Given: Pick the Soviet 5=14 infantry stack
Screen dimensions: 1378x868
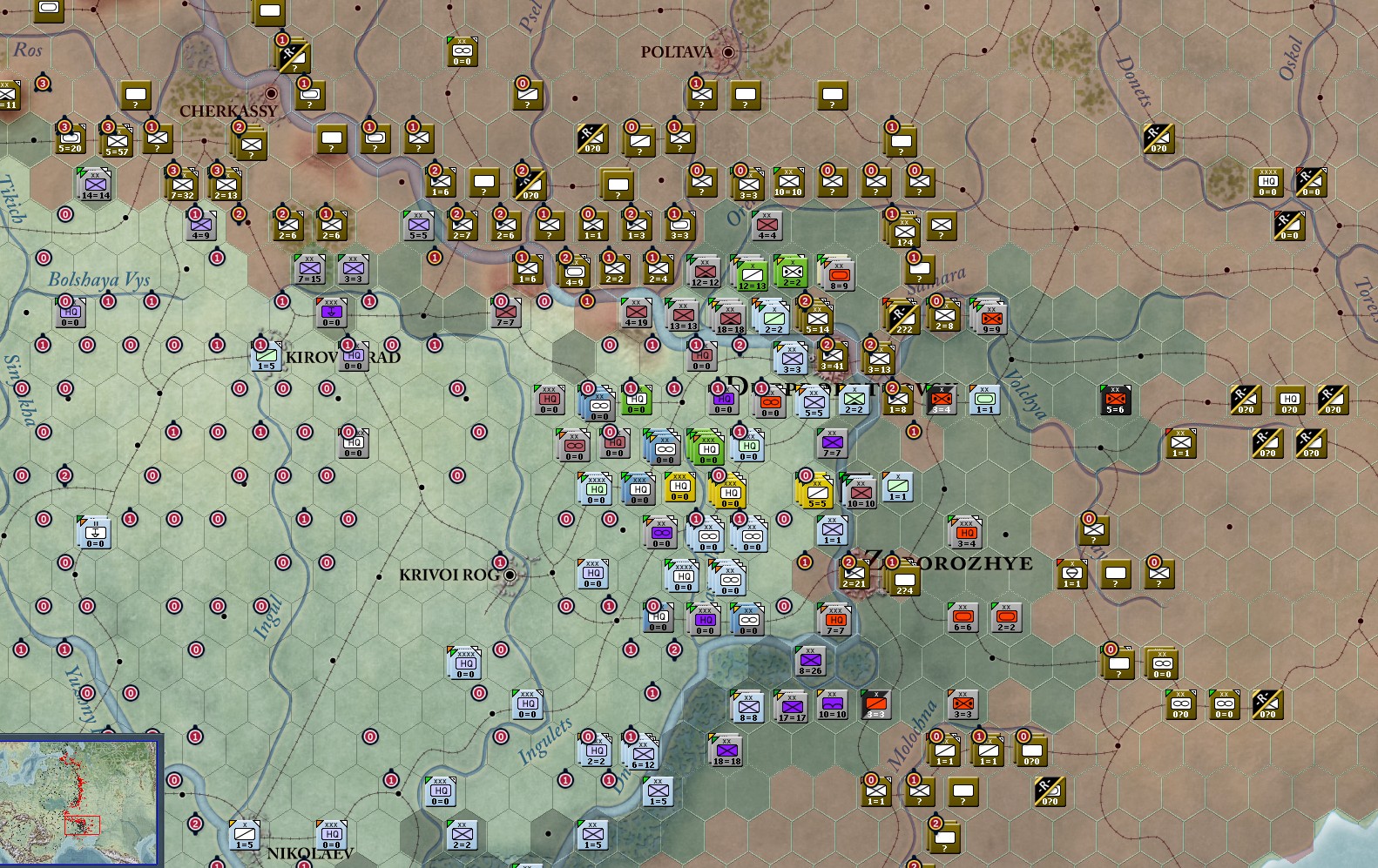Looking at the screenshot, I should click(815, 317).
